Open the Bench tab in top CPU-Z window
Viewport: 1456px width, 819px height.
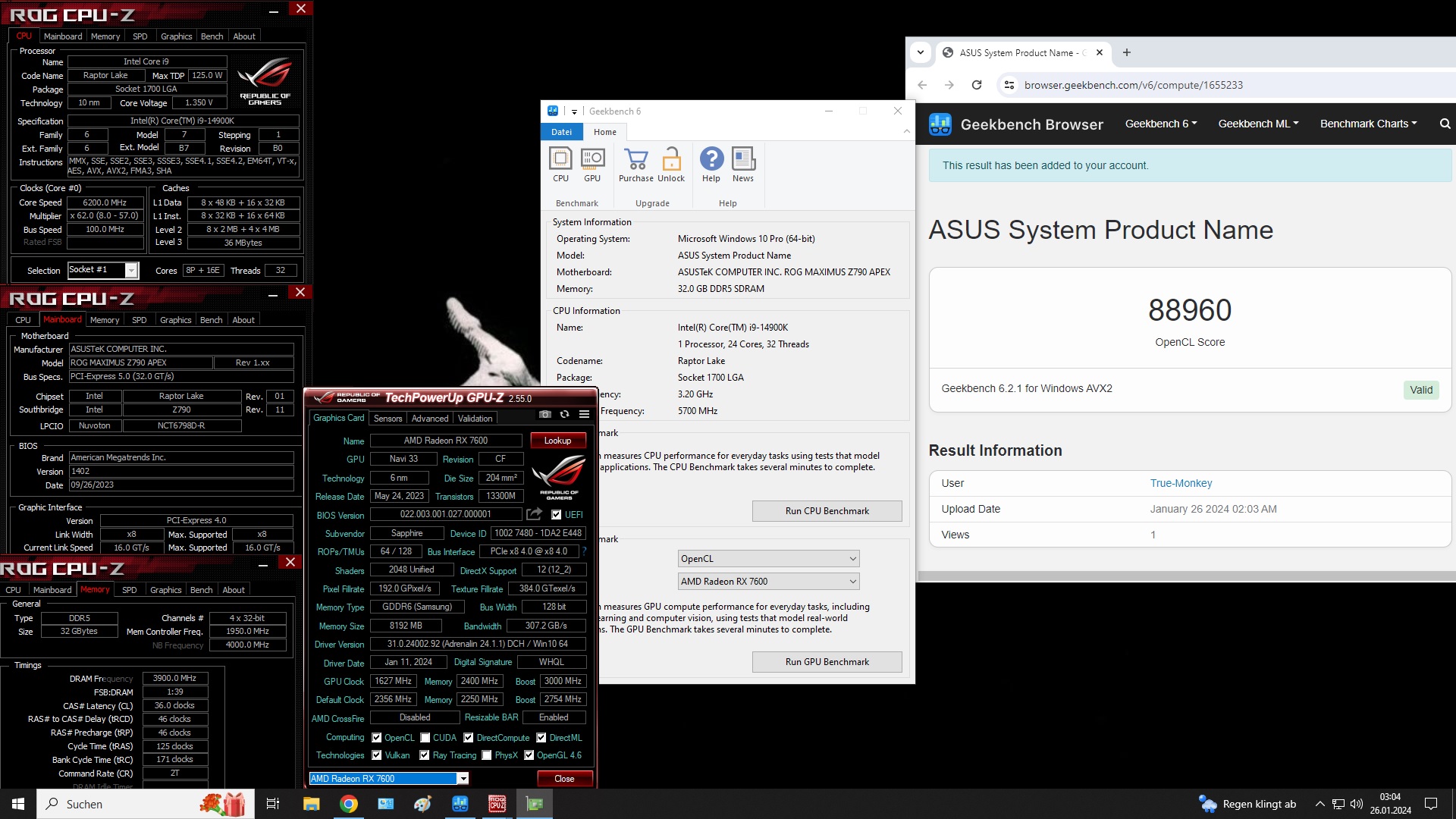pos(212,36)
